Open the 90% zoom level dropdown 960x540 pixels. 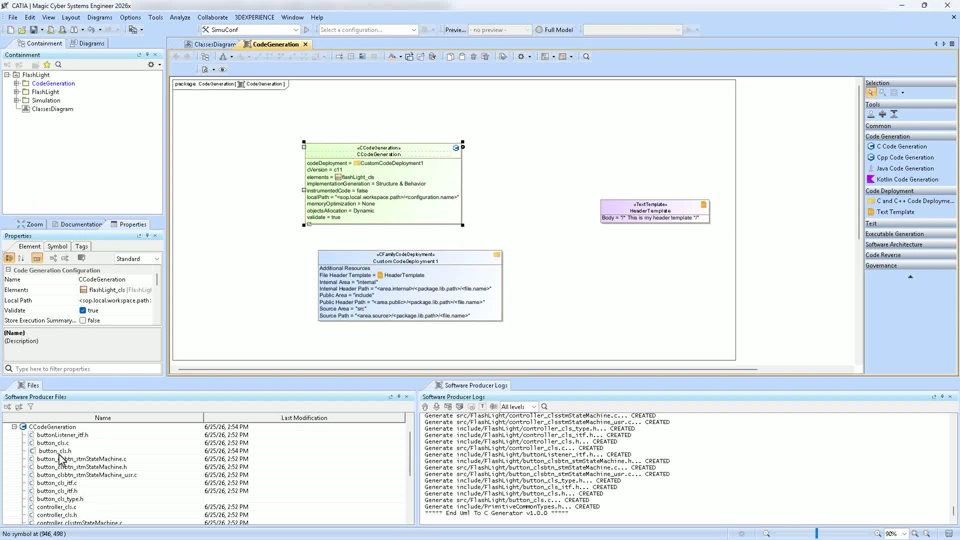904,534
